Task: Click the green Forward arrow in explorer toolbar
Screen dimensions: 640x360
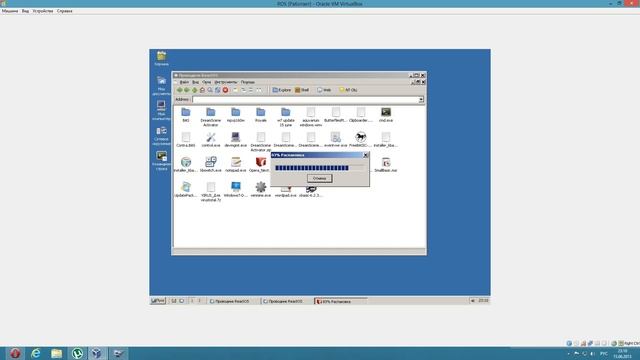Action: [x=187, y=90]
